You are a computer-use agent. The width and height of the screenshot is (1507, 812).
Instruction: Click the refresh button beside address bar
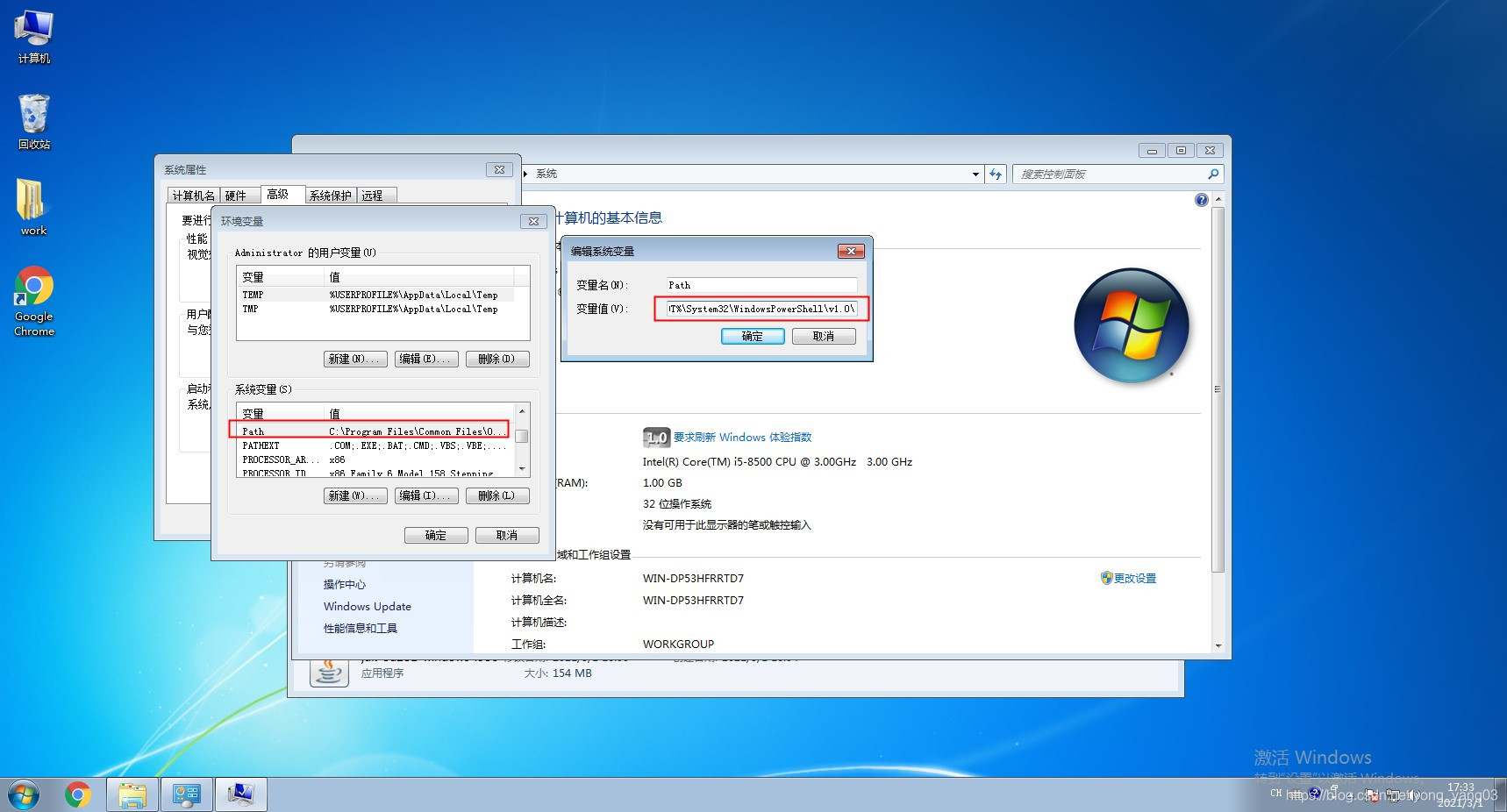point(996,174)
